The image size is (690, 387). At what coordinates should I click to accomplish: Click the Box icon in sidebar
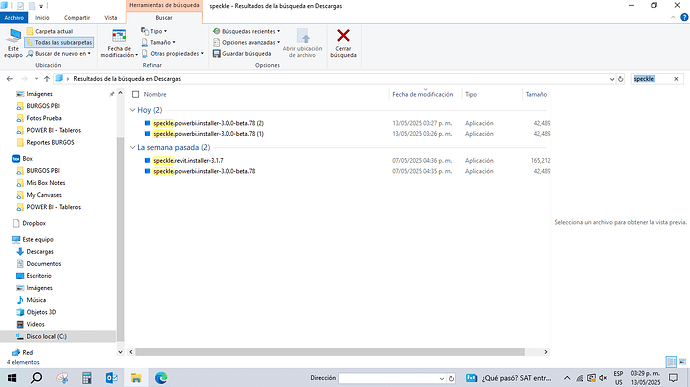pyautogui.click(x=16, y=158)
